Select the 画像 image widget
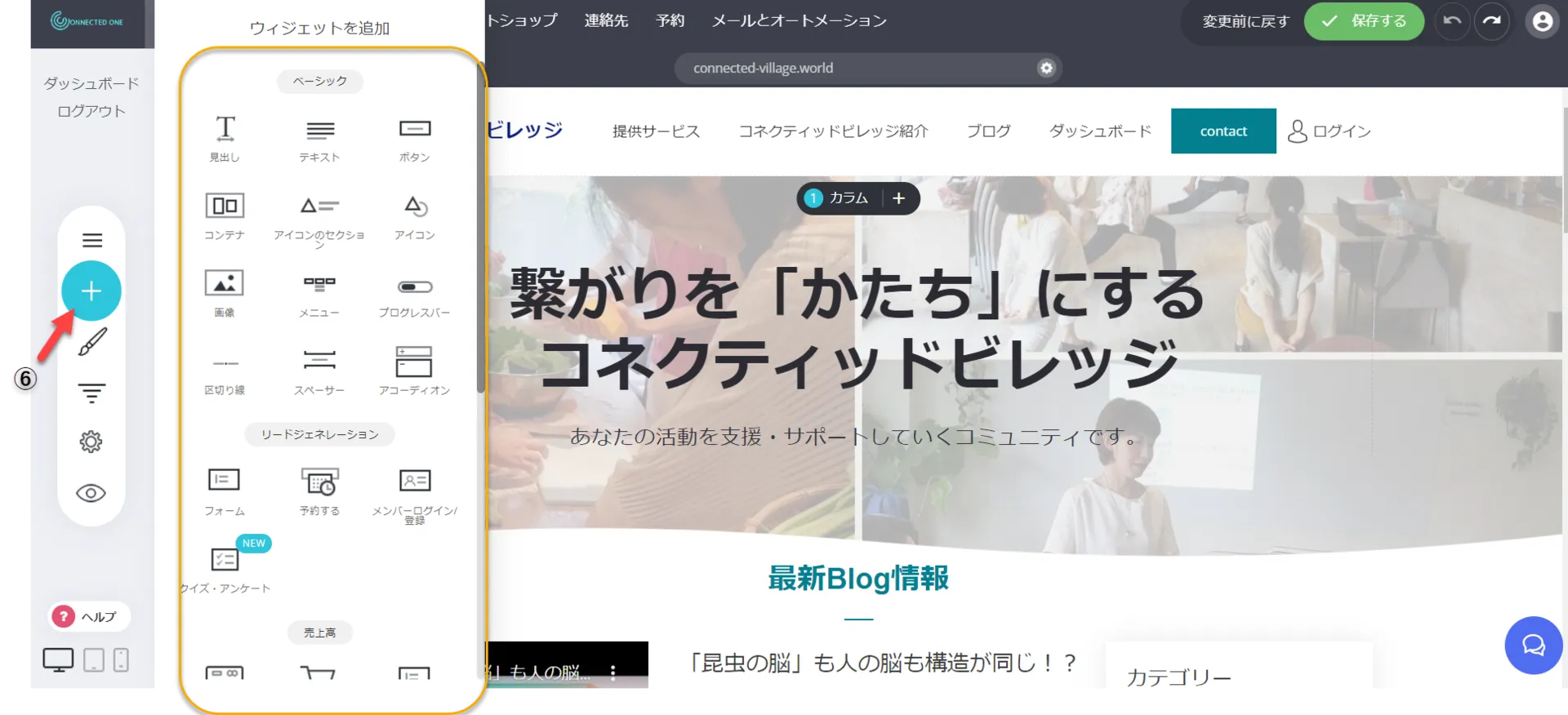The width and height of the screenshot is (1568, 715). click(x=225, y=291)
